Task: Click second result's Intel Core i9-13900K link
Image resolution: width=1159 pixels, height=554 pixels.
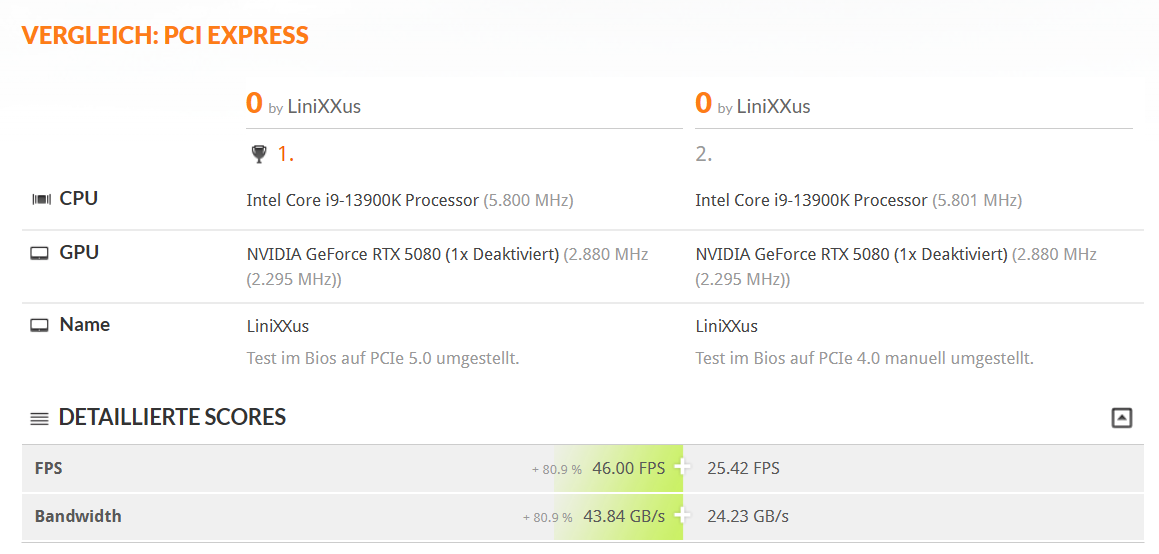Action: (812, 200)
